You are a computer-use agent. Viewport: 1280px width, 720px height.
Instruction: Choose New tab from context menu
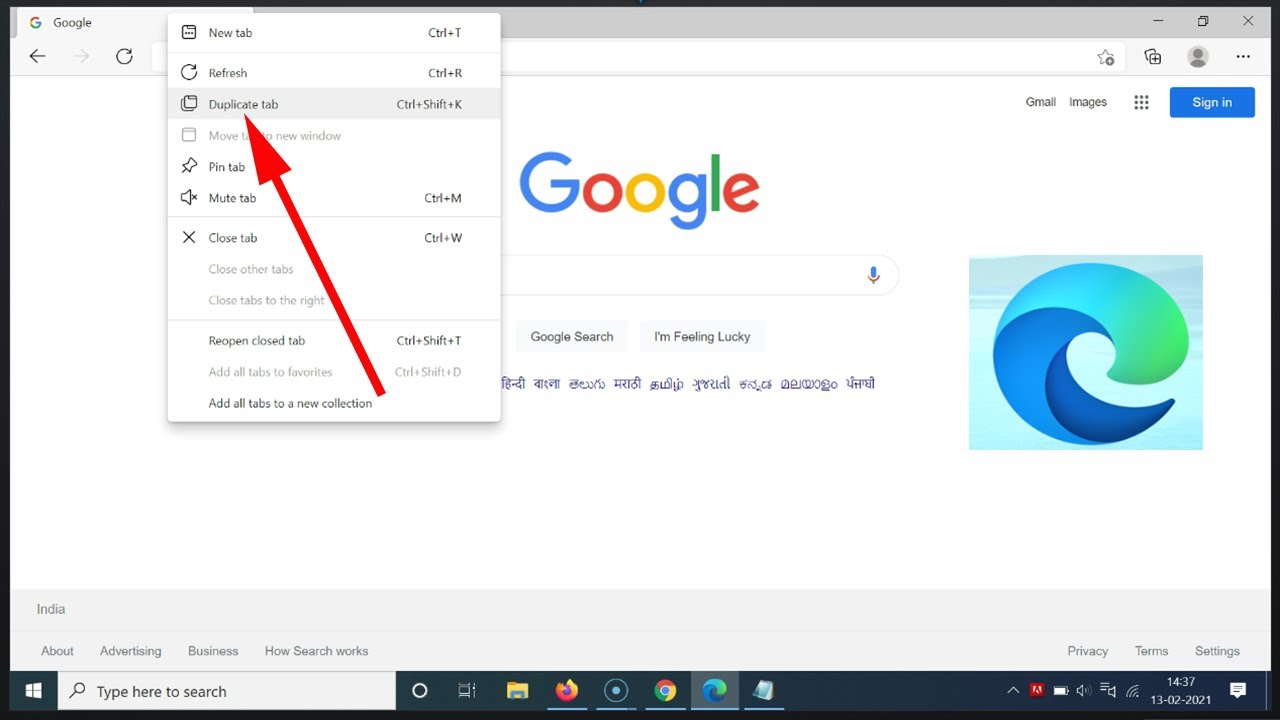click(x=334, y=33)
